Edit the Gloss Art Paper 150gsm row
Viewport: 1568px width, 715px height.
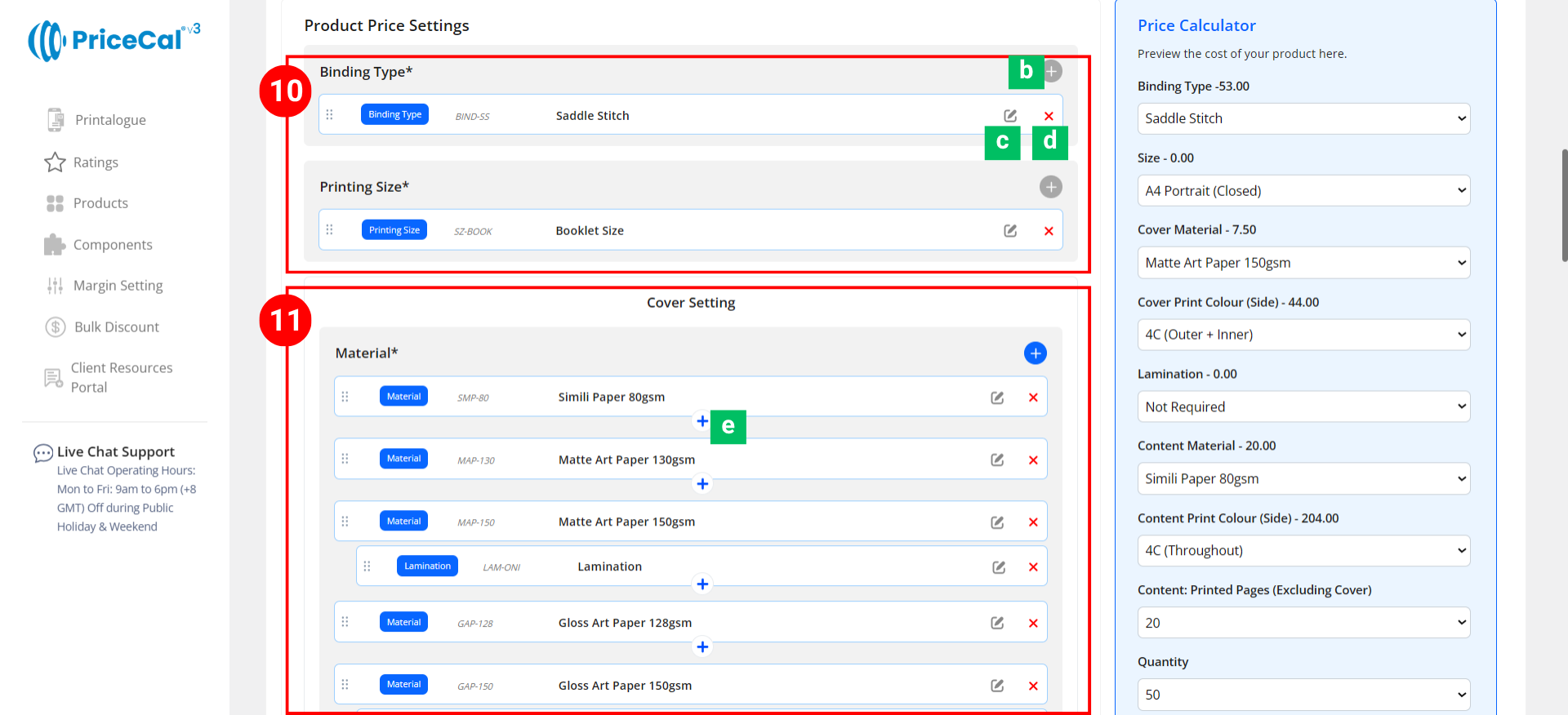(x=997, y=686)
